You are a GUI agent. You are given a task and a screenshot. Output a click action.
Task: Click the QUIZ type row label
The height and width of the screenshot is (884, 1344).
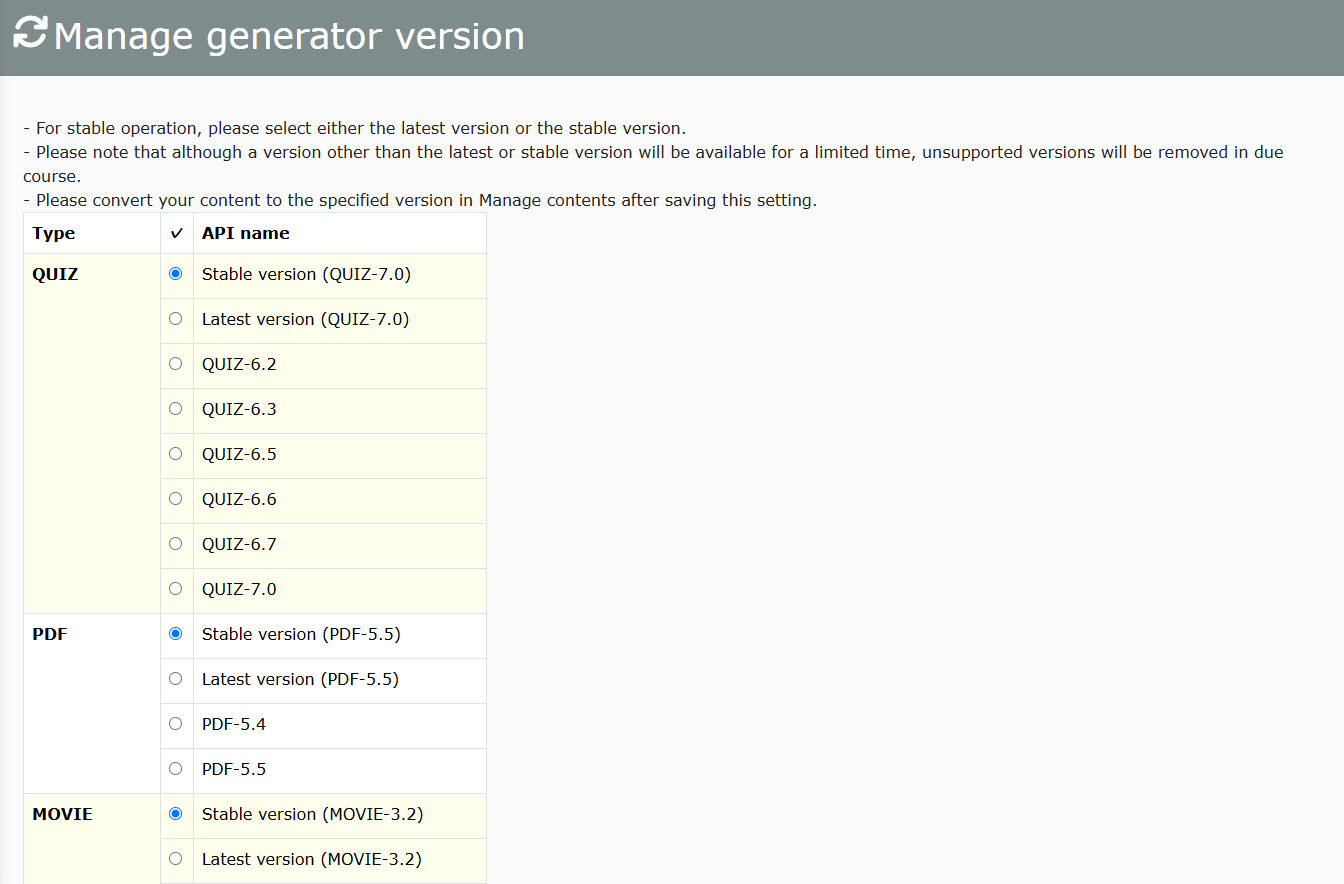(55, 274)
